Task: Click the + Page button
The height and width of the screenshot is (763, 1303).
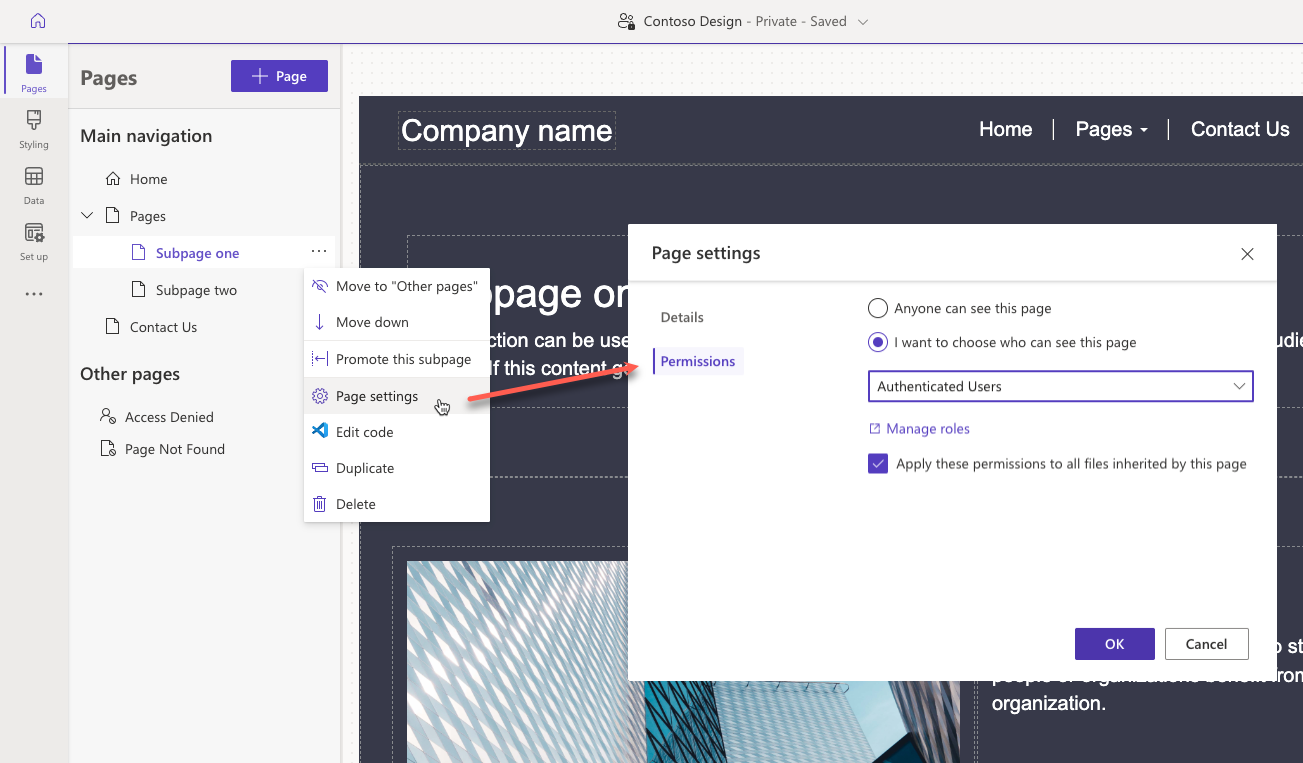Action: [279, 76]
